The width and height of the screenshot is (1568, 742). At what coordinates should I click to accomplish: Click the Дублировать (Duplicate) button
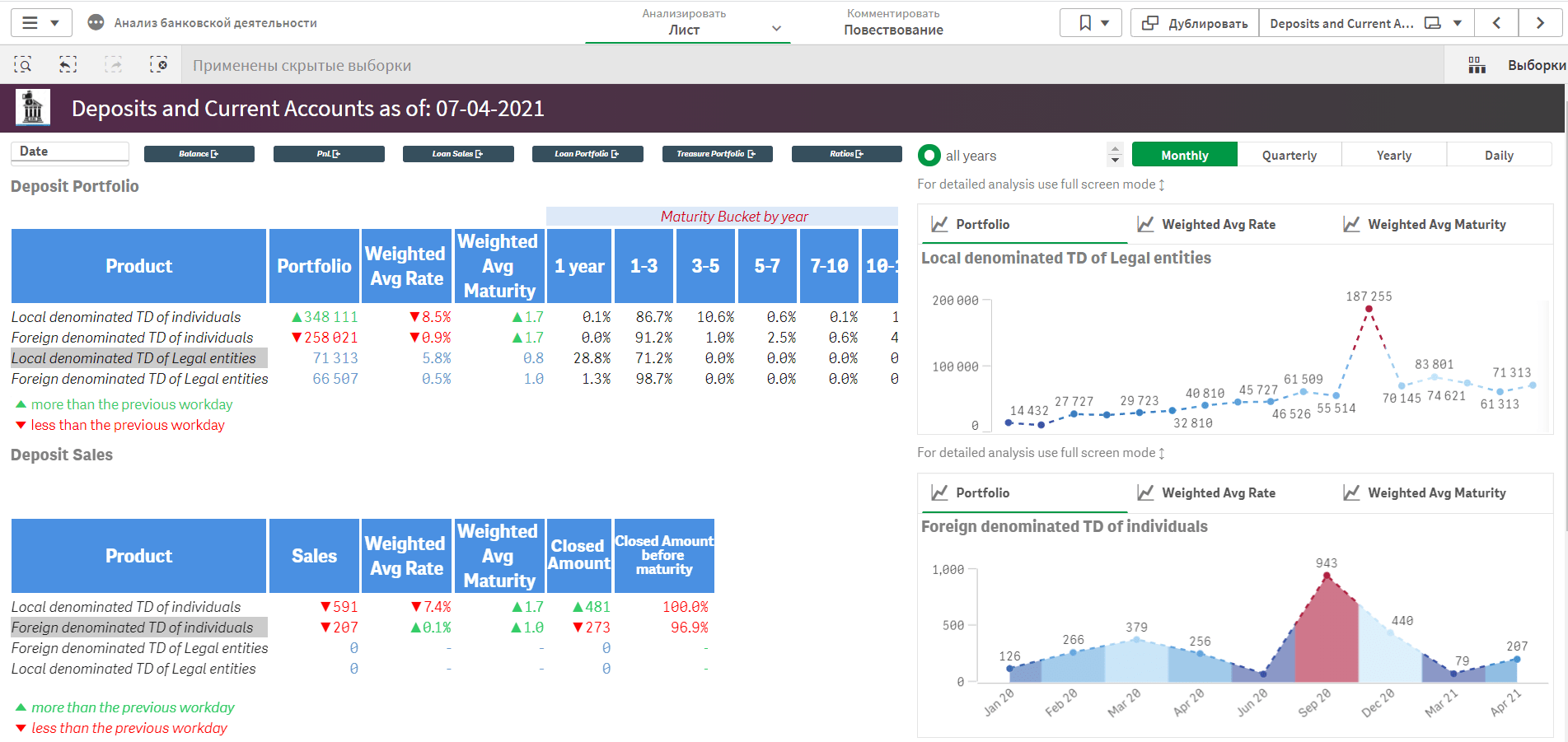(x=1195, y=23)
